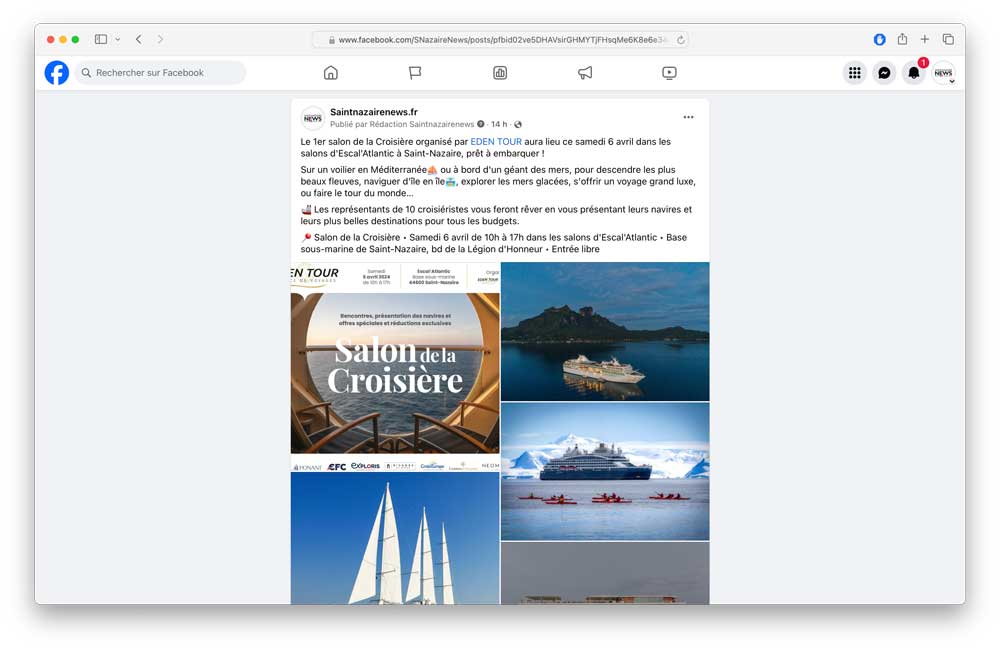Open the Ads megaphone icon

pos(585,73)
